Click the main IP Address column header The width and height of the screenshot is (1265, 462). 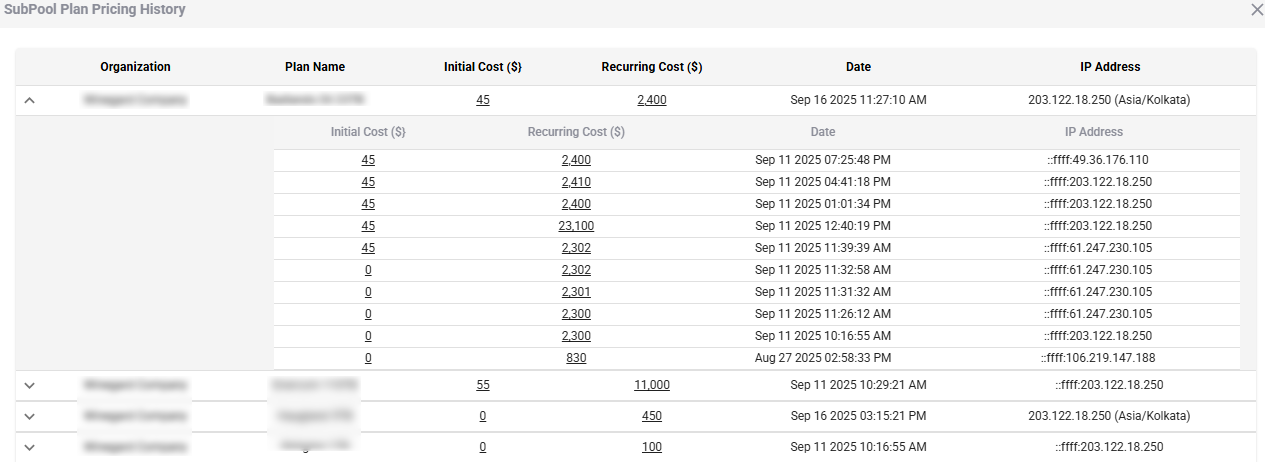point(1110,67)
